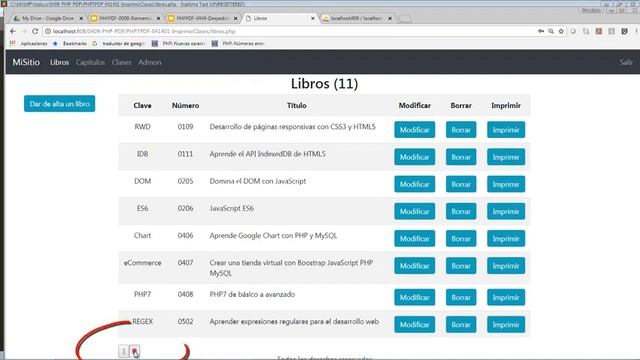Open the Libros menu in the navbar
Image resolution: width=640 pixels, height=360 pixels.
(60, 62)
